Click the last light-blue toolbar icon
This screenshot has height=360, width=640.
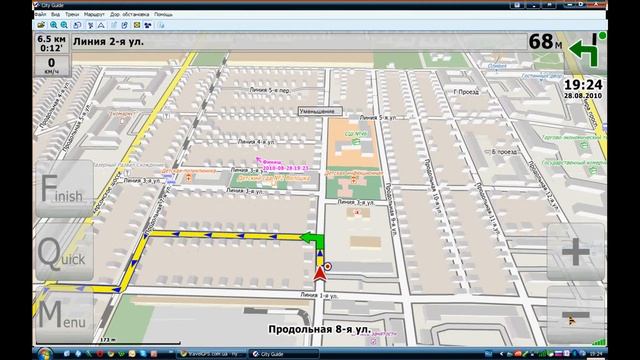161,25
